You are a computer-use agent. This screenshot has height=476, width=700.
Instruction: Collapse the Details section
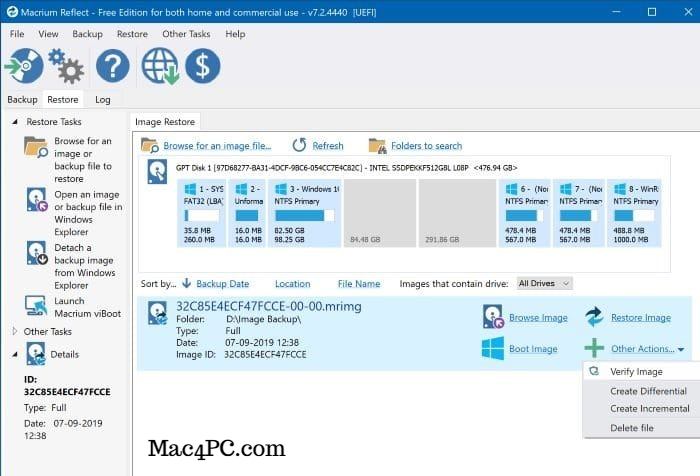tap(15, 354)
